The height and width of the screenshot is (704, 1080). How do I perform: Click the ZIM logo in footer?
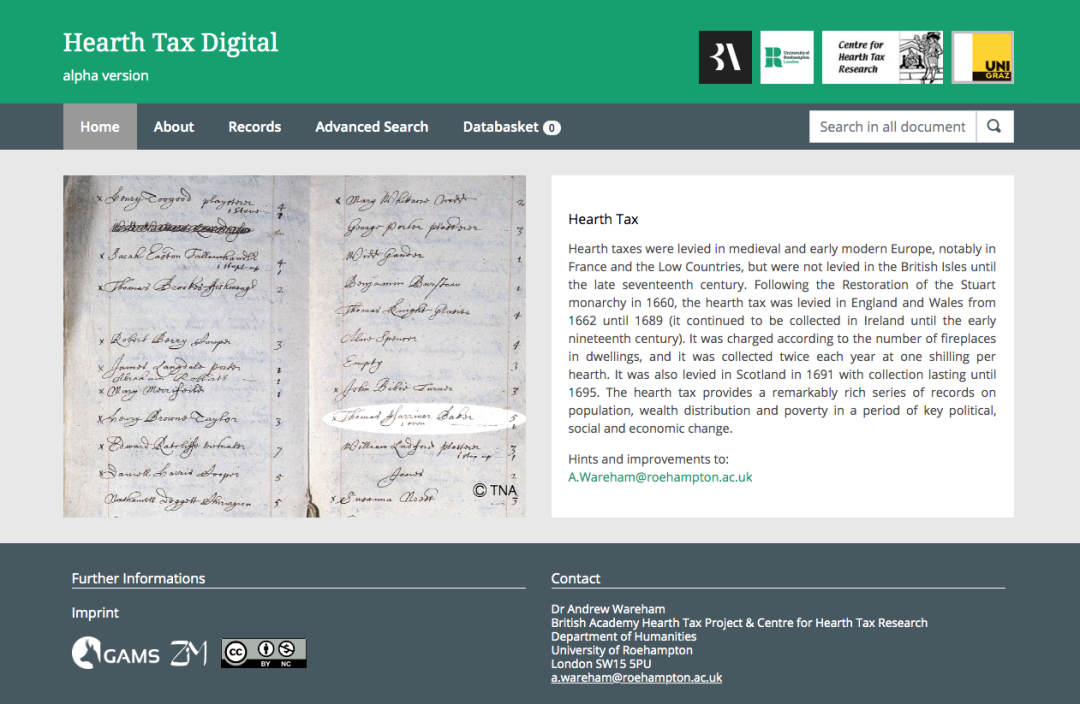(x=189, y=653)
